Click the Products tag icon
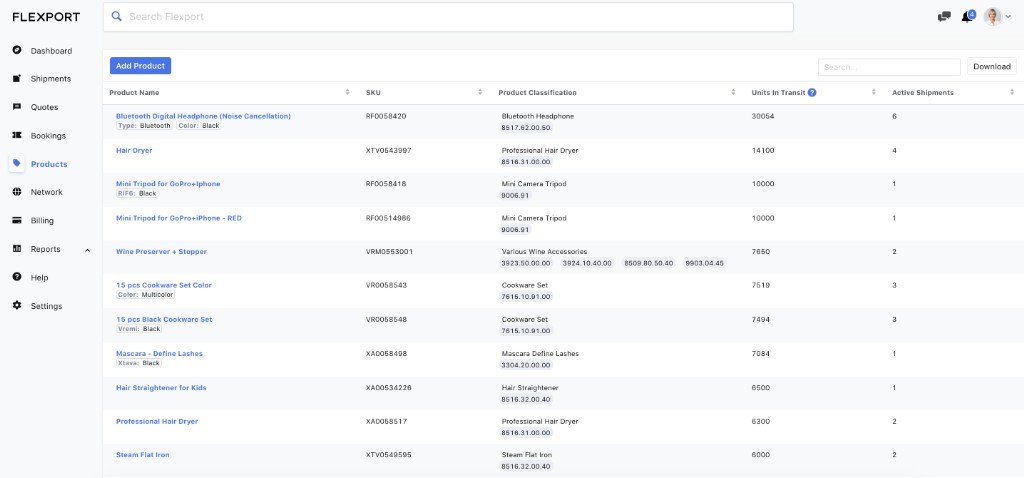The height and width of the screenshot is (478, 1024). coord(17,163)
